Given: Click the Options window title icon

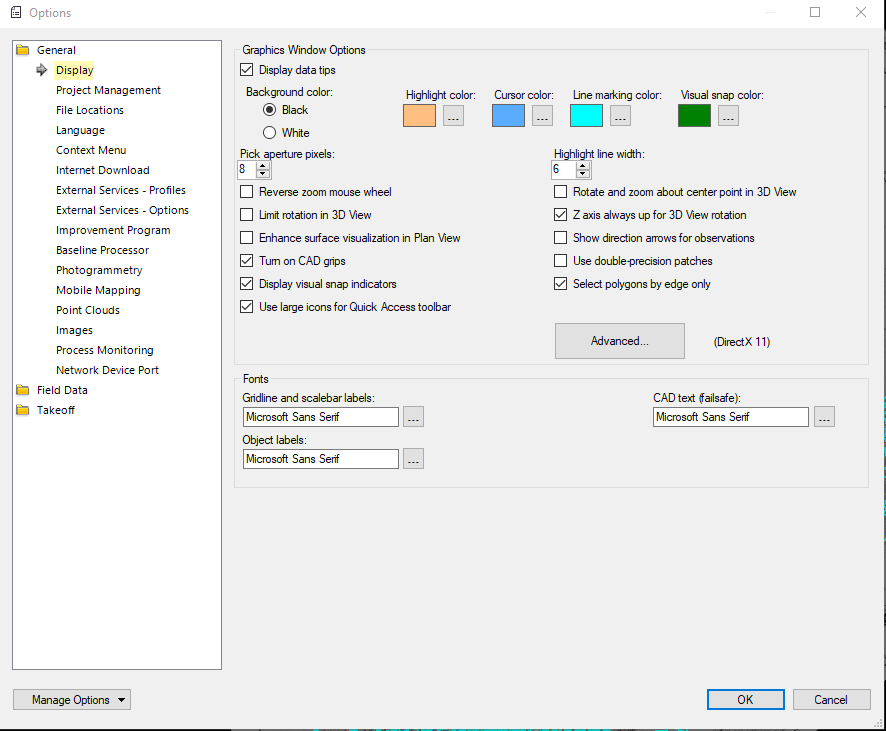Looking at the screenshot, I should pos(16,12).
